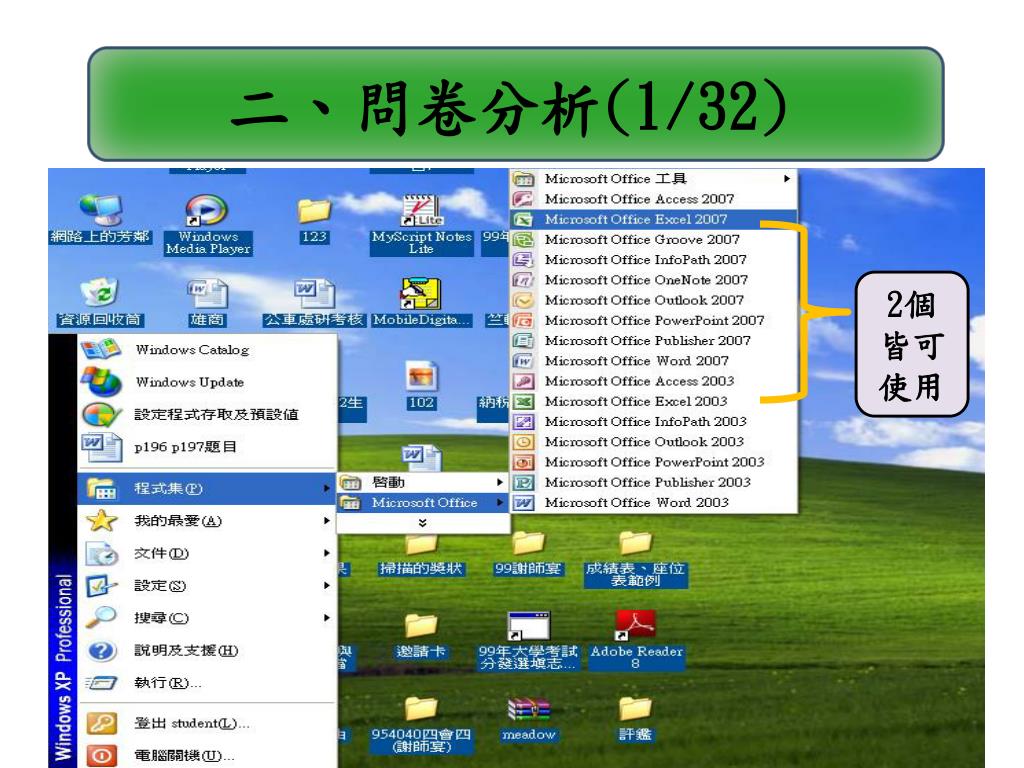Image resolution: width=1024 pixels, height=768 pixels.
Task: Expand Microsoft Office 工具 submenu arrow
Action: [x=787, y=178]
